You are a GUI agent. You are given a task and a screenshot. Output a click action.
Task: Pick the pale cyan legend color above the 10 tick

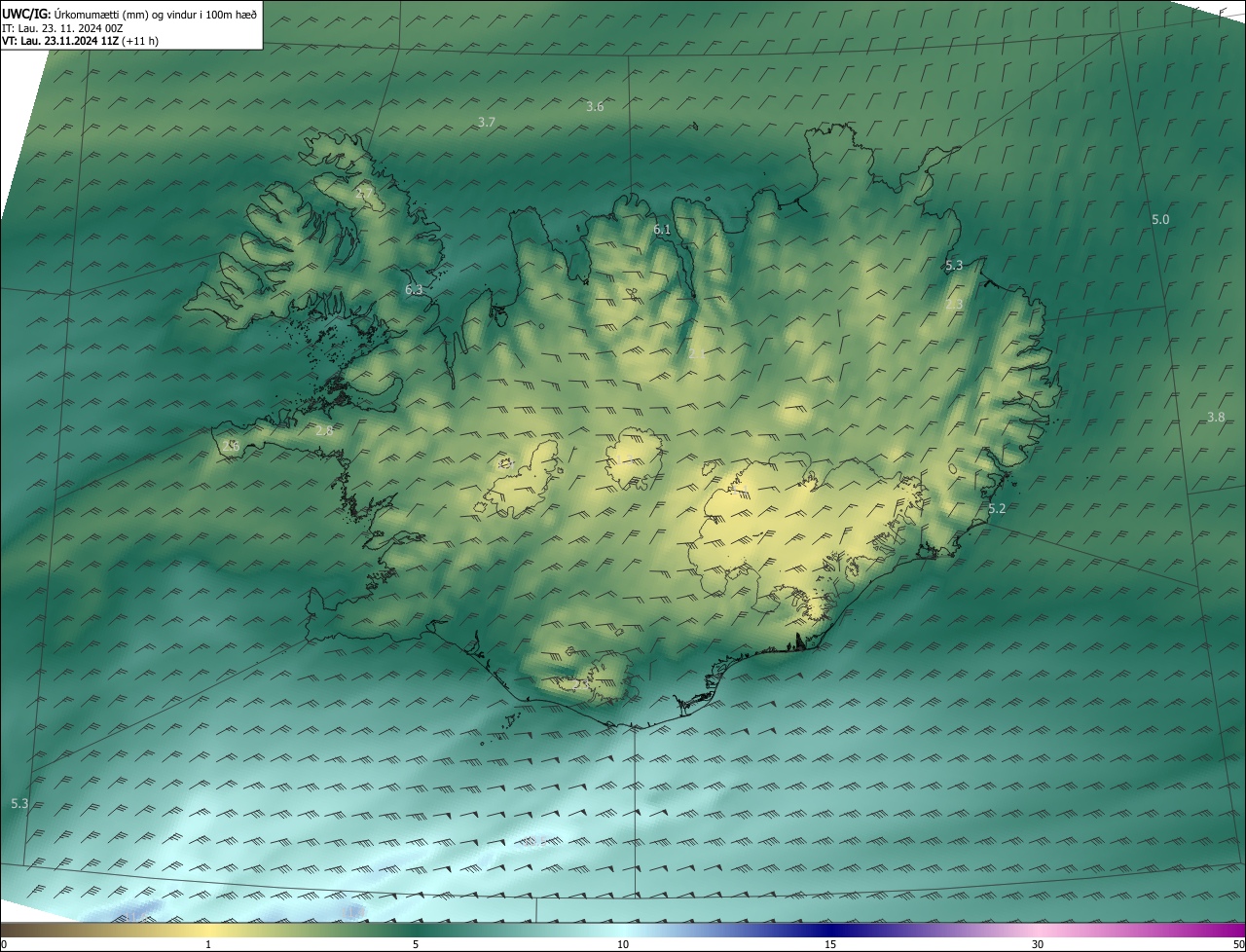click(x=623, y=930)
